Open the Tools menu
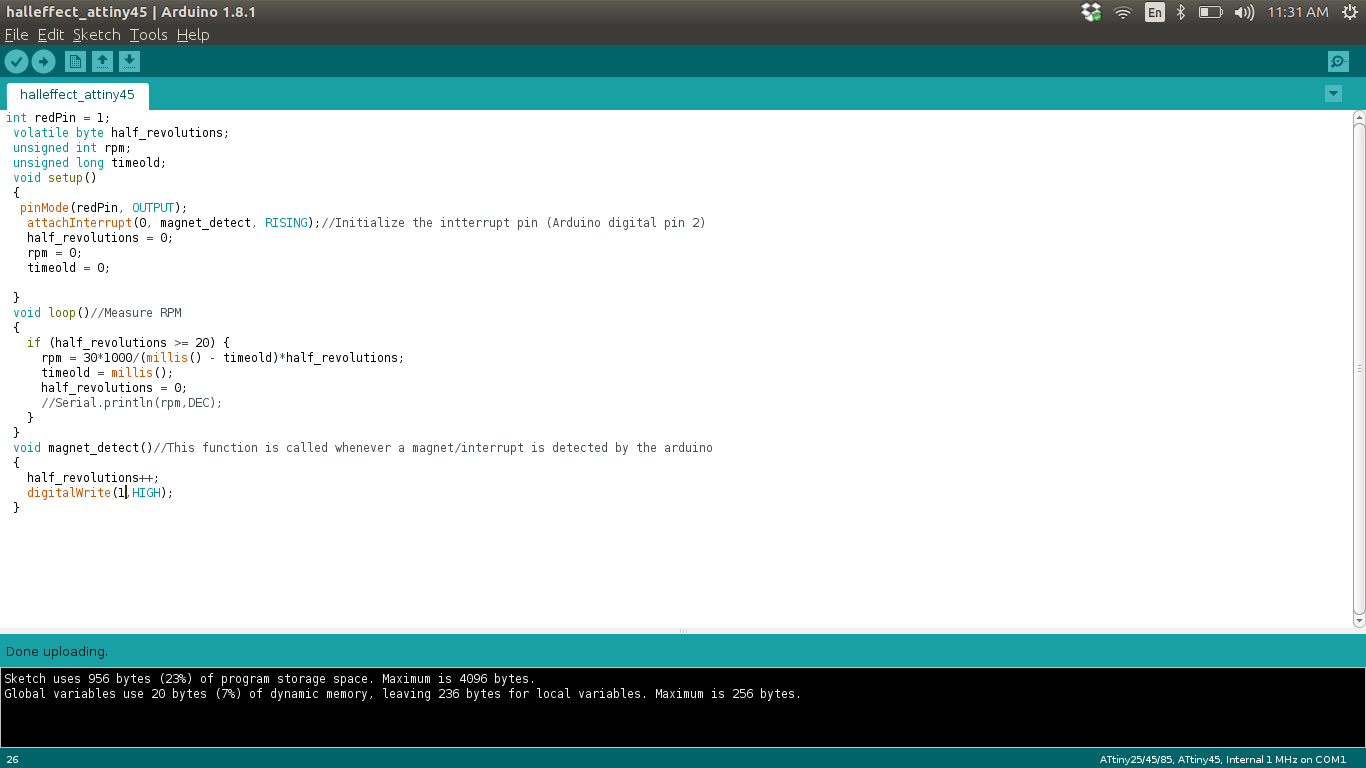Screen dimensions: 1366x768 pos(148,35)
